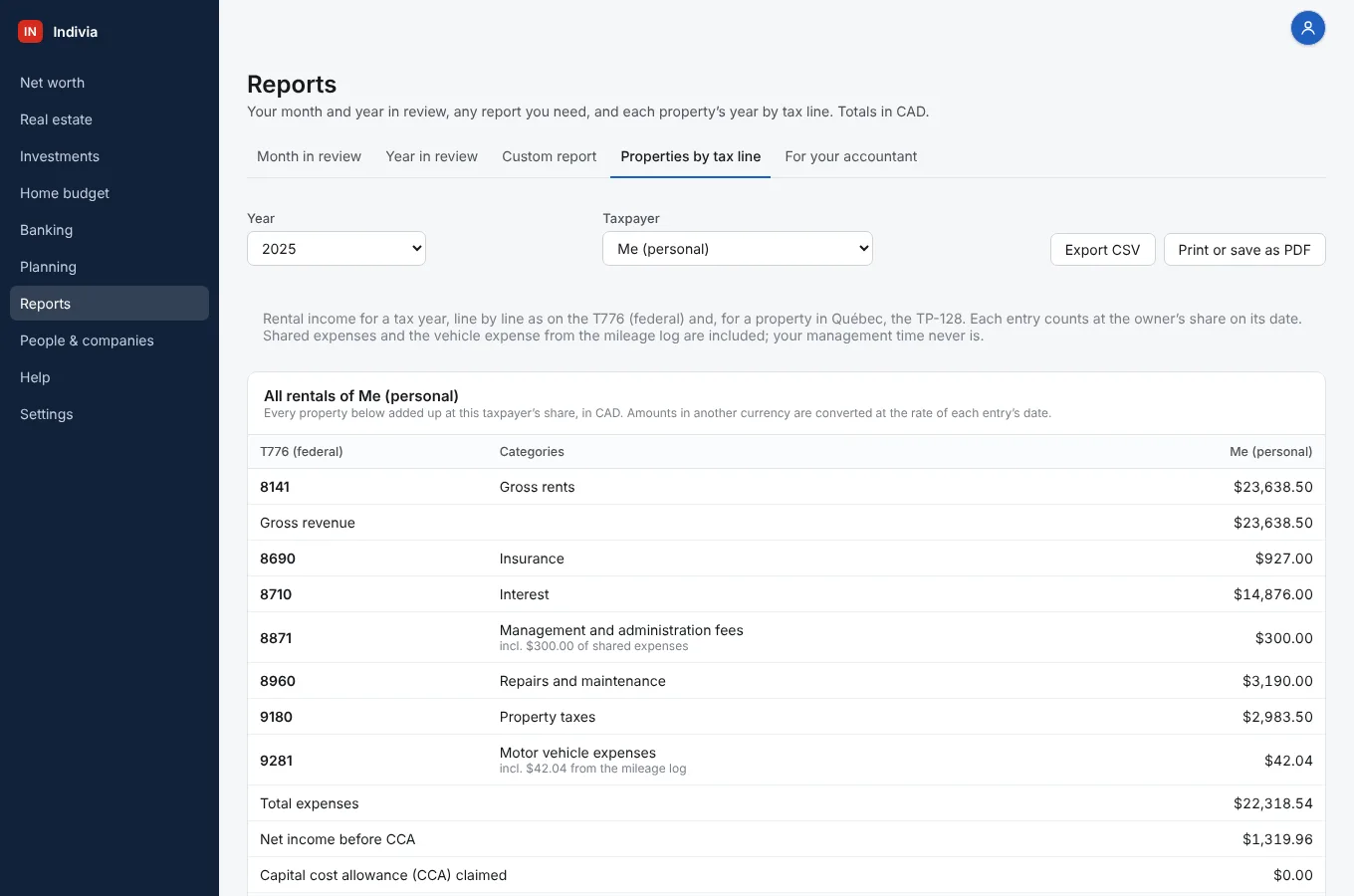
Task: Open the Year dropdown showing 2025
Action: 337,249
